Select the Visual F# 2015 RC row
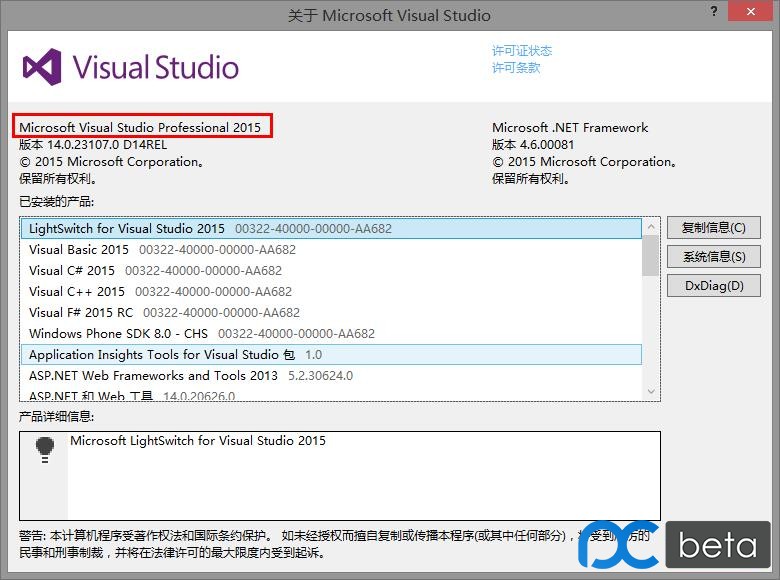780x580 pixels. tap(331, 312)
